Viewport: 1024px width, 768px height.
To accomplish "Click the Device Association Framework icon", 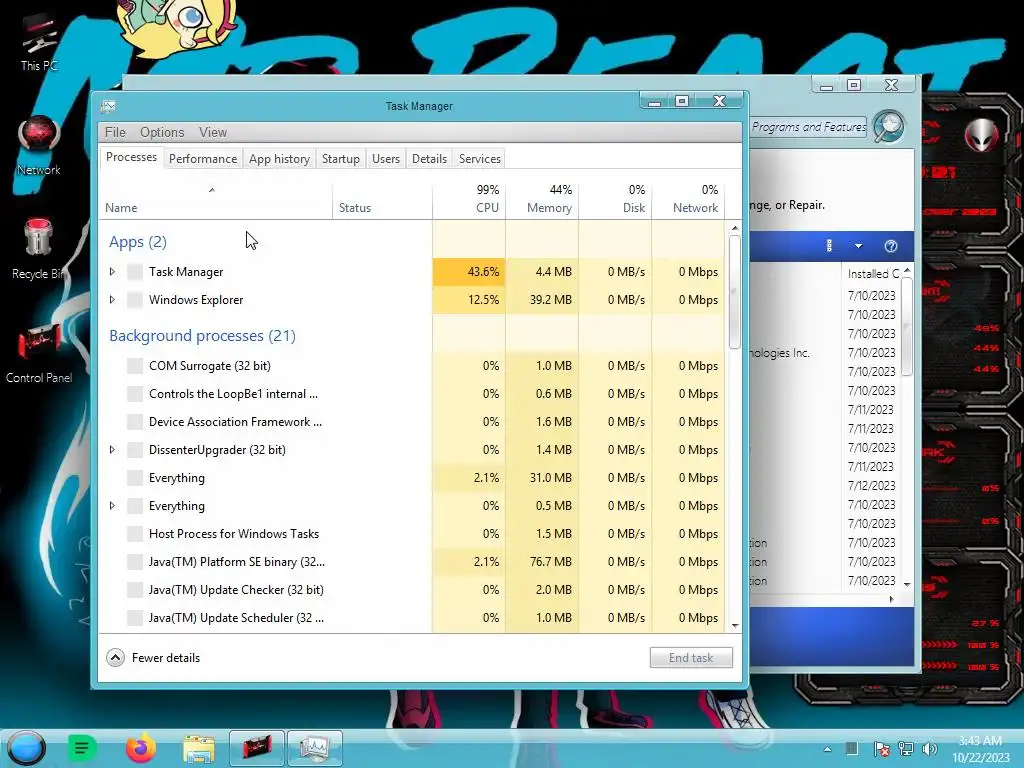I will pos(135,422).
